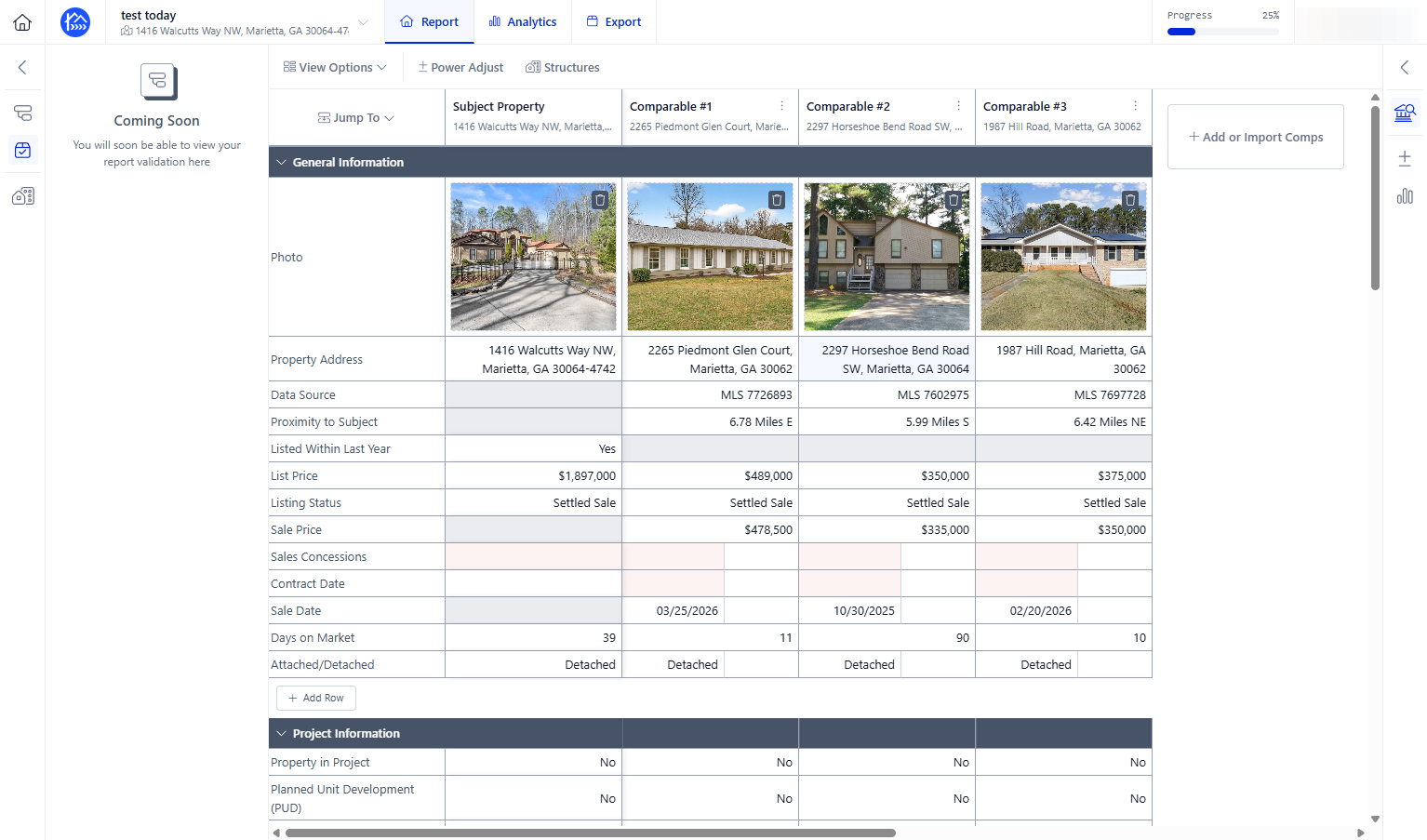The image size is (1427, 840).
Task: Open the Comparable #3 three-dot options menu
Action: pyautogui.click(x=1136, y=106)
